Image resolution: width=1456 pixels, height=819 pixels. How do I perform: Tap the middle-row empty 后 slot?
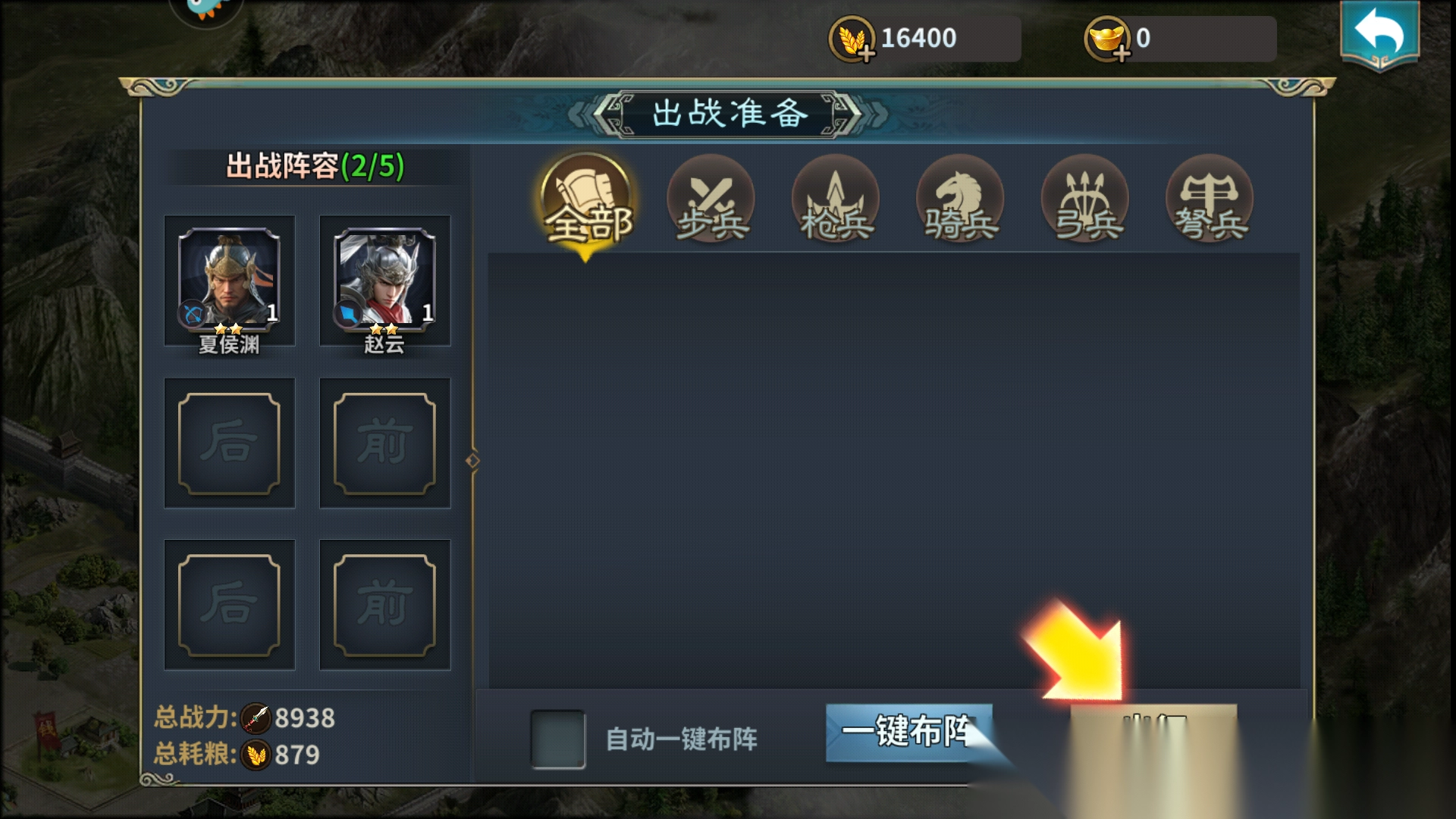coord(229,443)
